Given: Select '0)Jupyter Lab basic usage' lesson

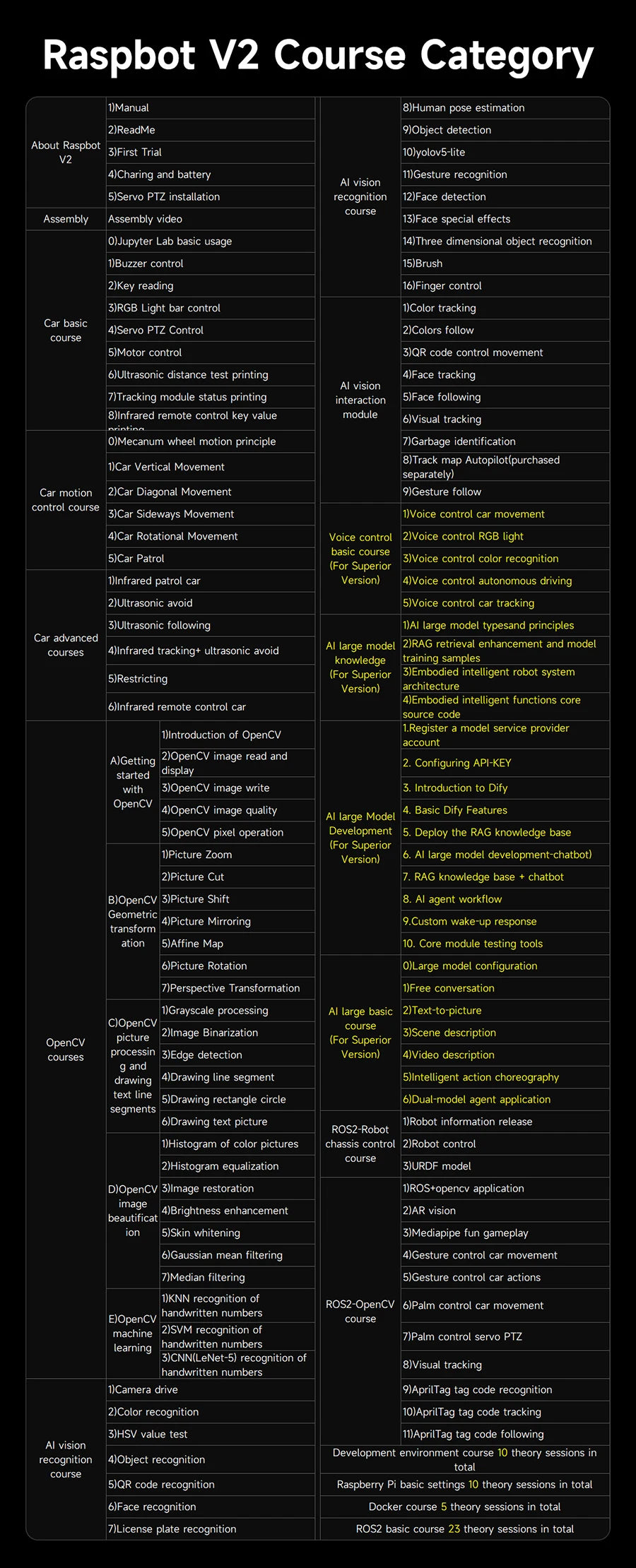Looking at the screenshot, I should [170, 241].
